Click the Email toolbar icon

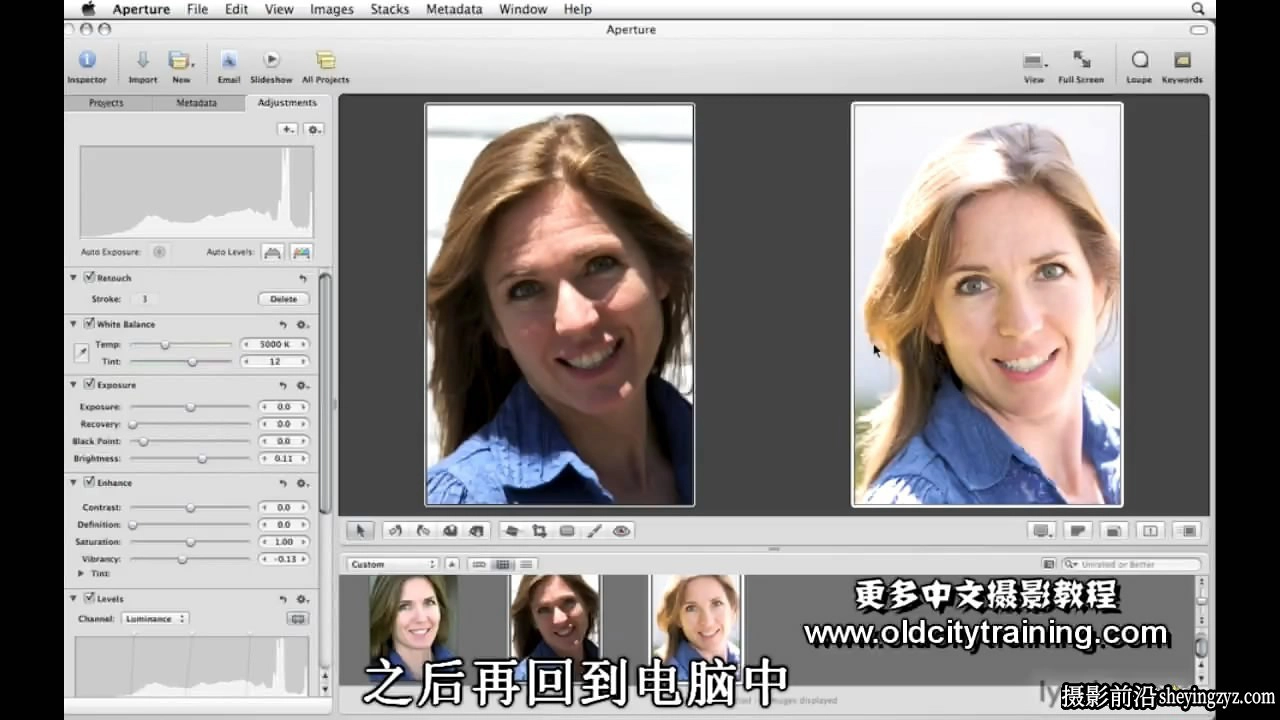tap(229, 65)
